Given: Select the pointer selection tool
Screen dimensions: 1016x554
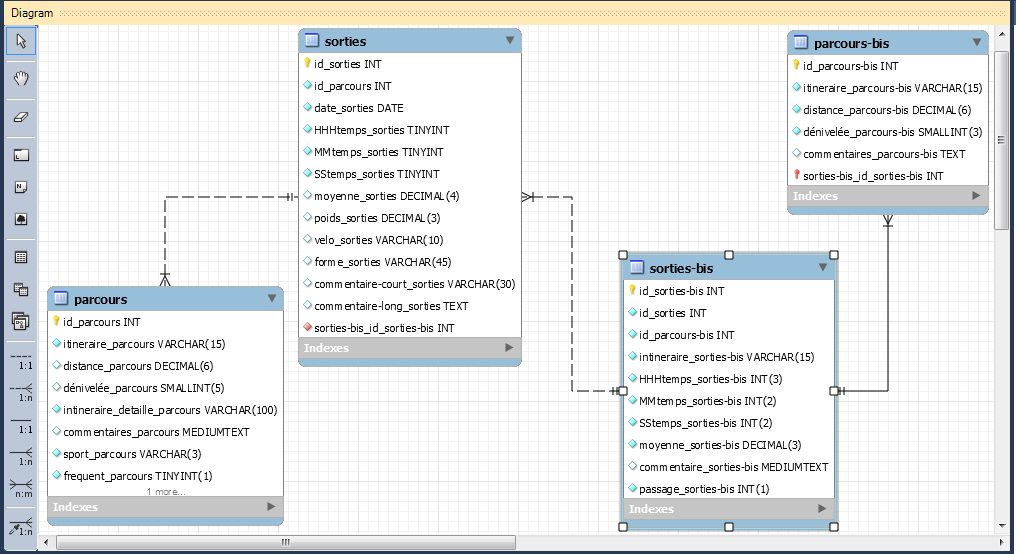Looking at the screenshot, I should coord(21,41).
